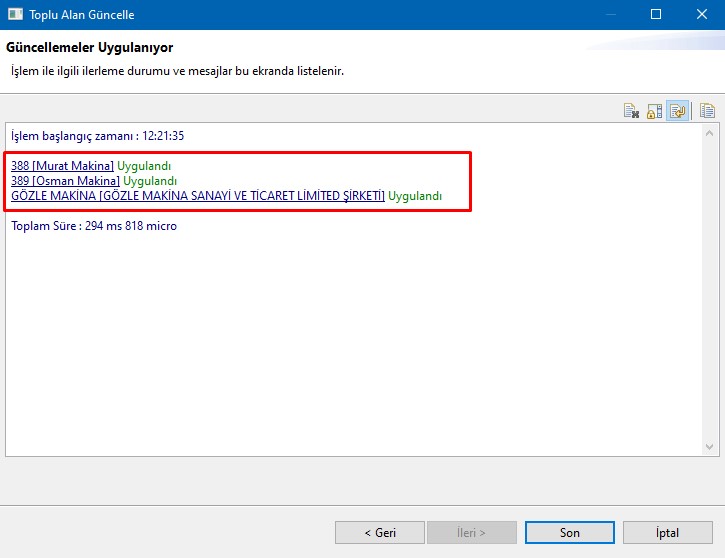Open the 388 [Murat Makina] link
Image resolution: width=725 pixels, height=558 pixels.
click(x=62, y=166)
